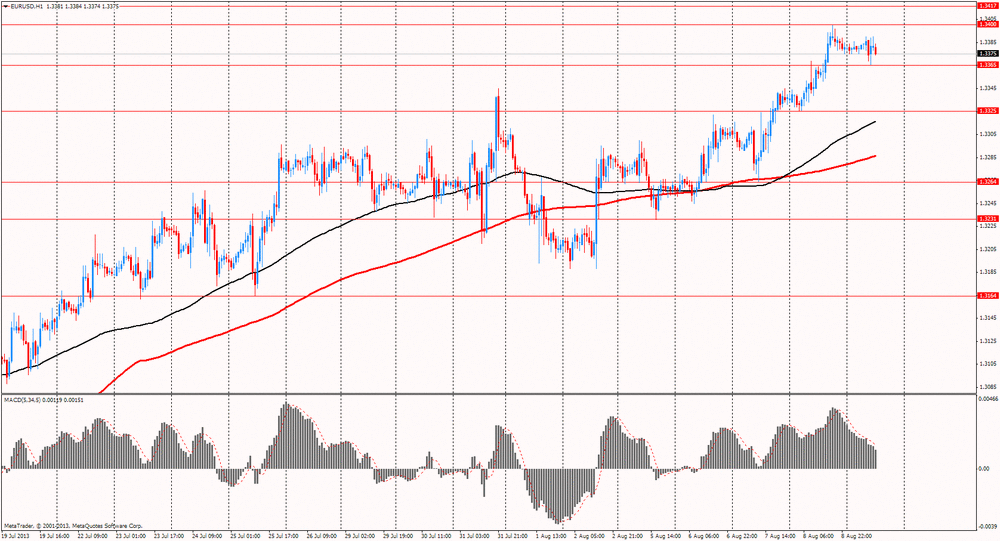Click the 0.00466 MACD scale value
Screen dimensions: 1000x541
tap(988, 399)
